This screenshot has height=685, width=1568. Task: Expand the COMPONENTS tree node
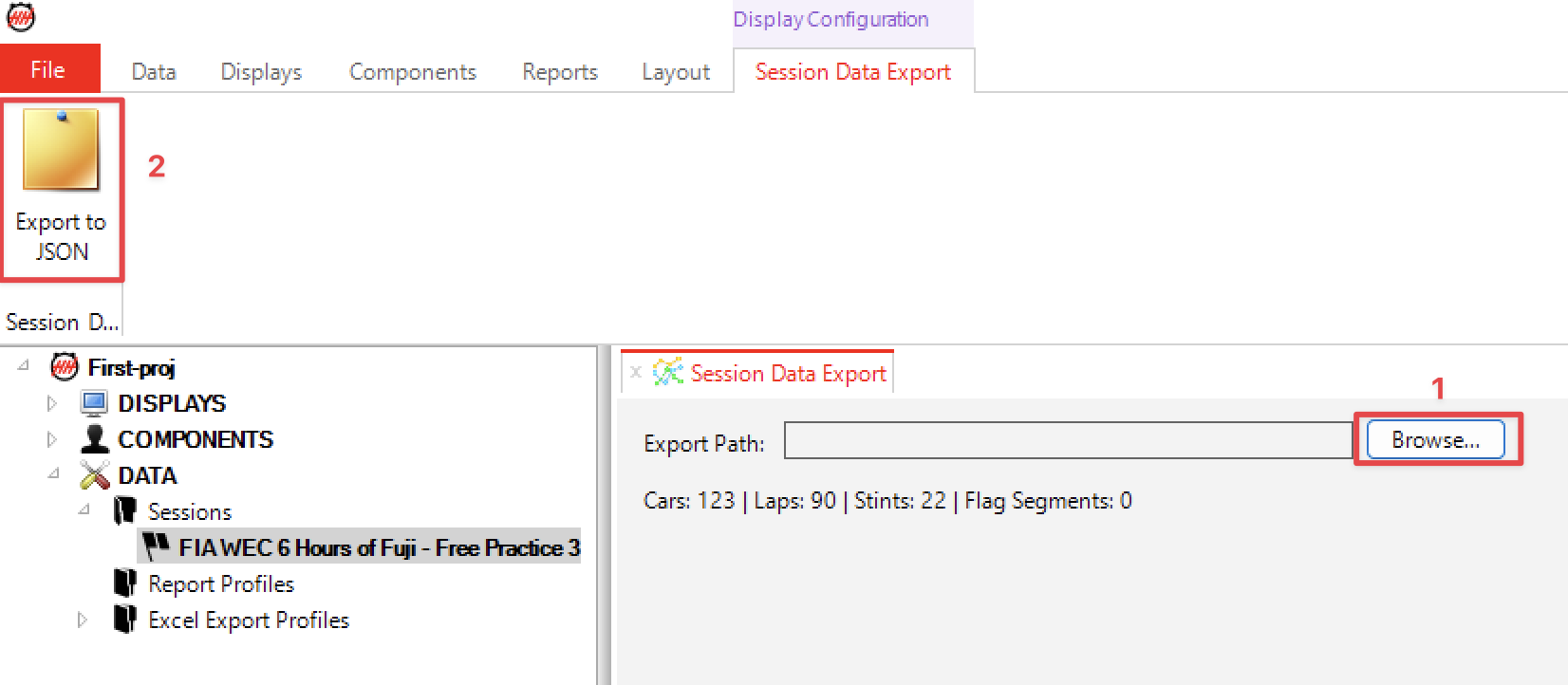click(52, 439)
